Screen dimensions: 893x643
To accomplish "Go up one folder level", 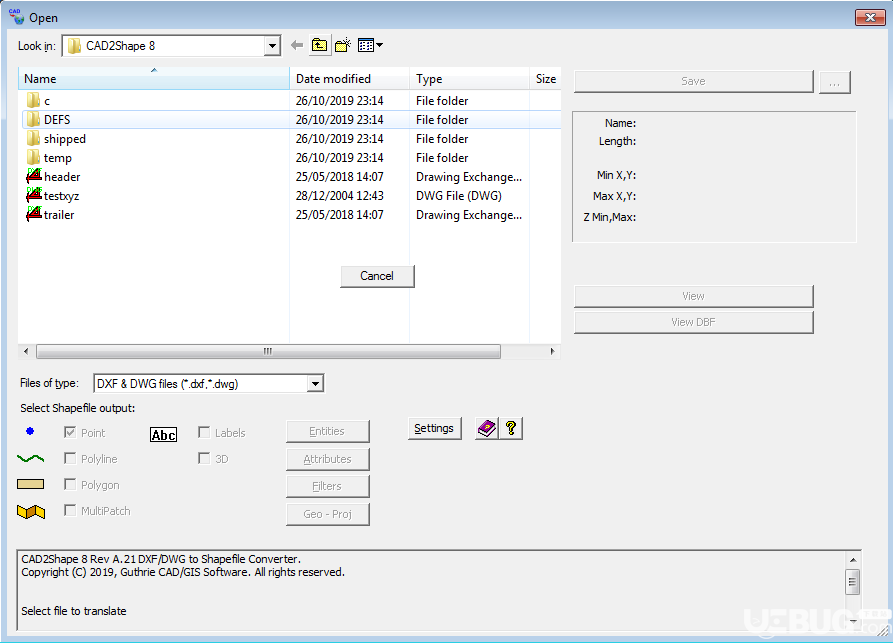I will pyautogui.click(x=319, y=45).
